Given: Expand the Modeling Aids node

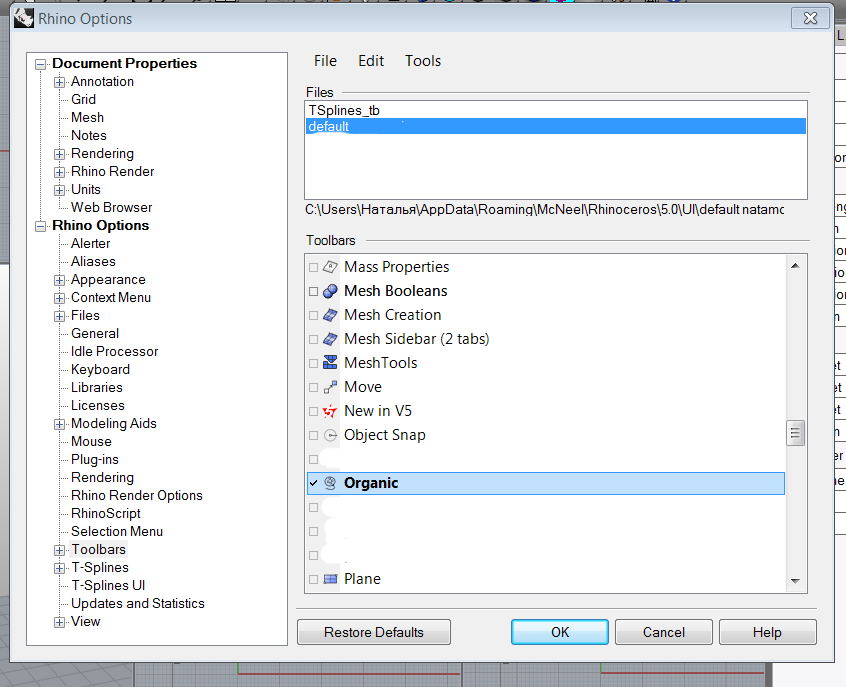Looking at the screenshot, I should pos(59,424).
